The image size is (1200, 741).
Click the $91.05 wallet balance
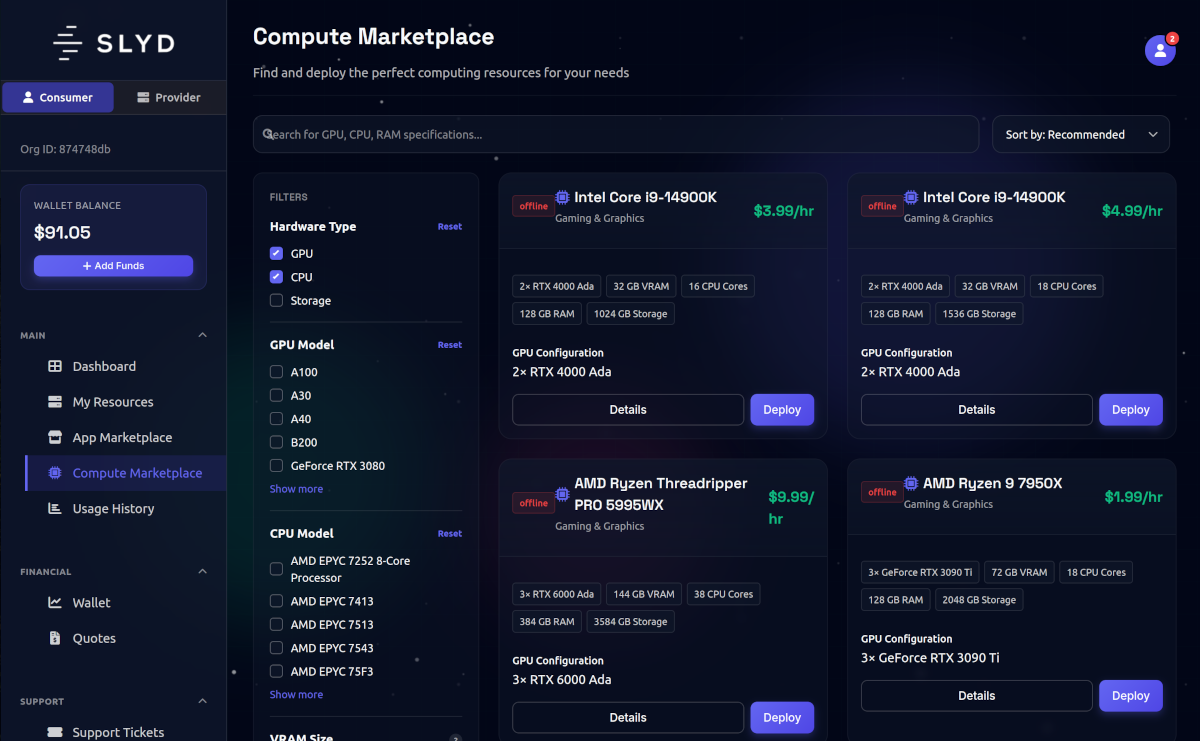click(x=62, y=233)
